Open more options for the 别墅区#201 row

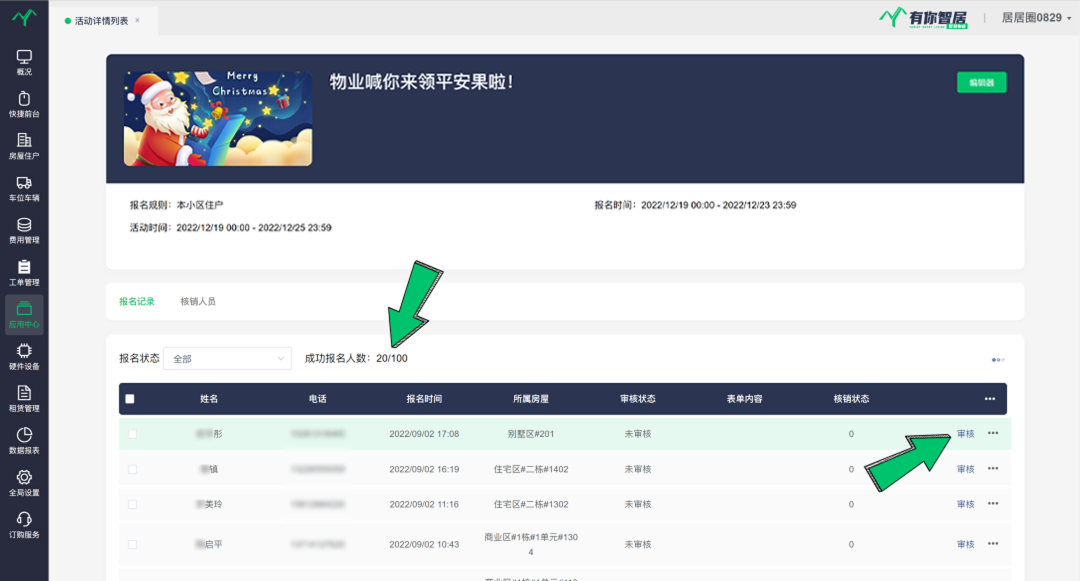(993, 433)
